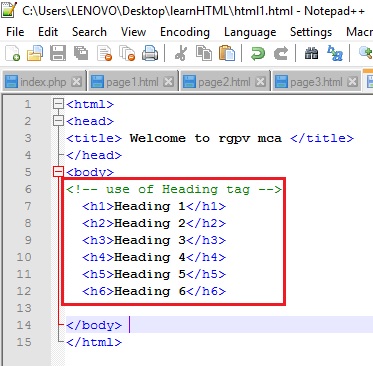The width and height of the screenshot is (373, 366).
Task: Open the Search menu
Action: [89, 32]
